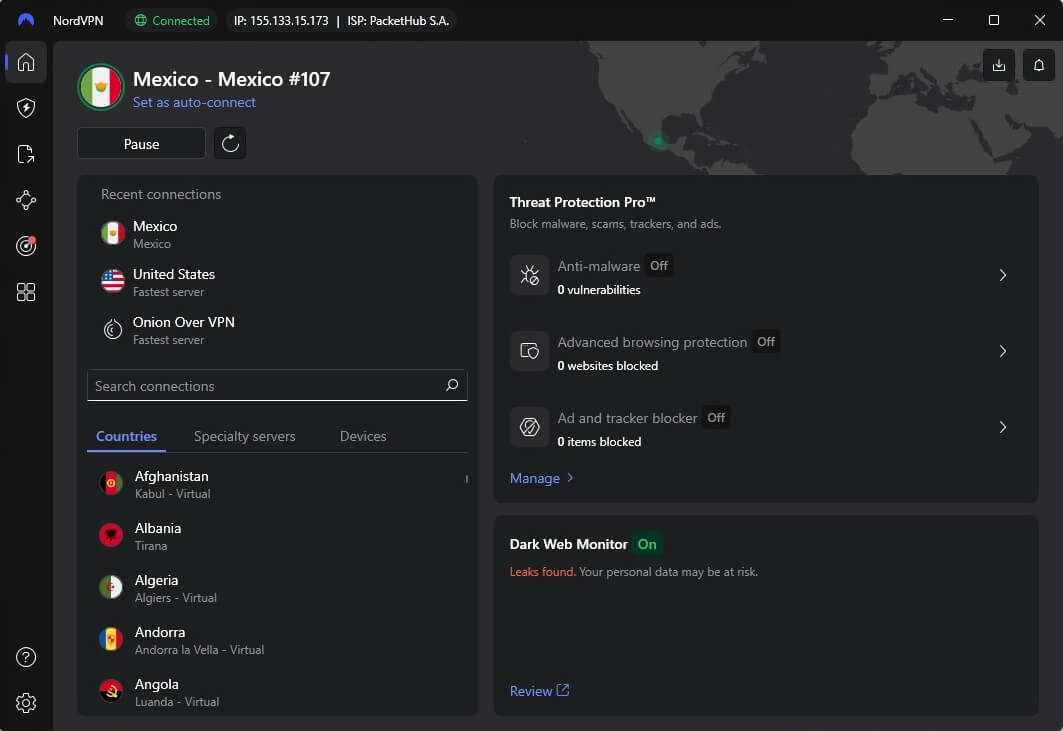Open the file sharing sidebar icon

[x=25, y=154]
